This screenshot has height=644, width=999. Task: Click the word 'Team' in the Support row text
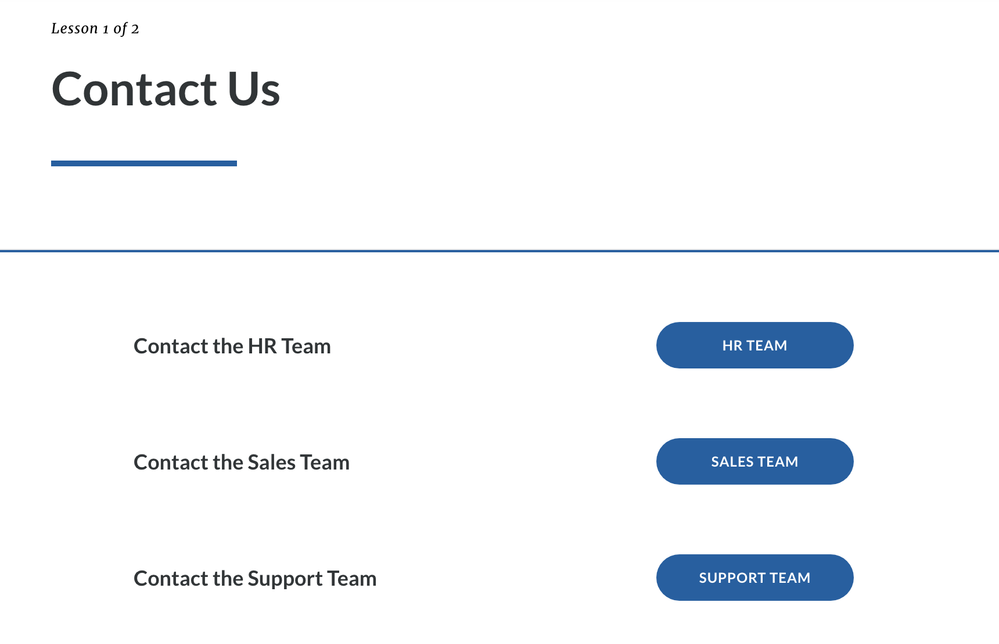point(351,578)
